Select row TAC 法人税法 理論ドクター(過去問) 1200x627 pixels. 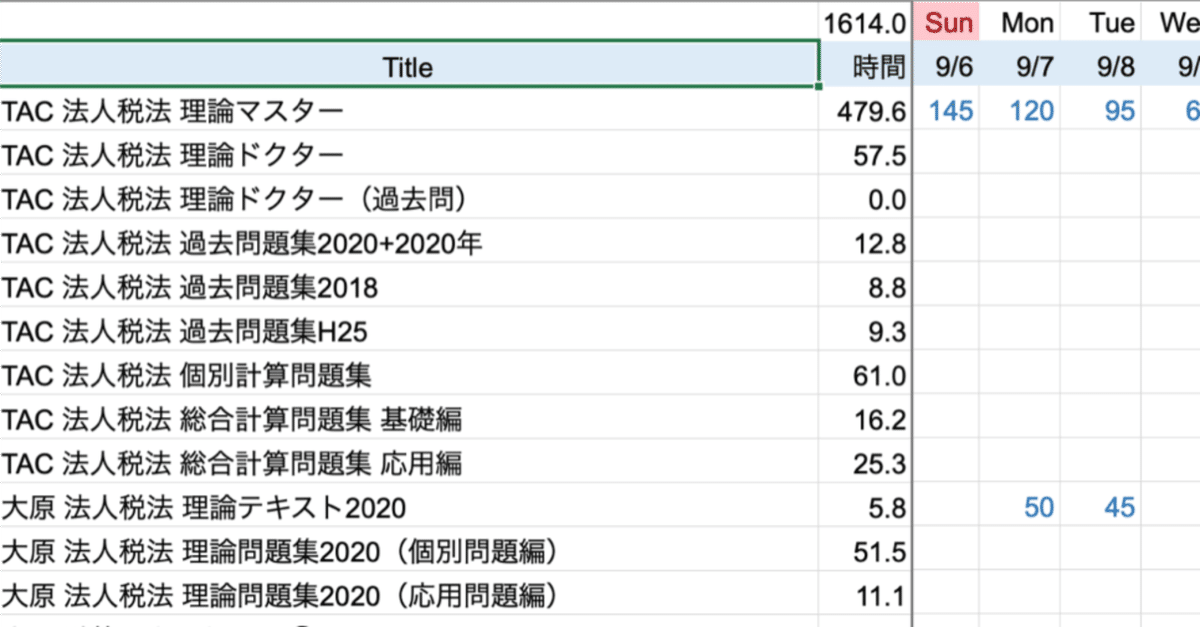(408, 199)
